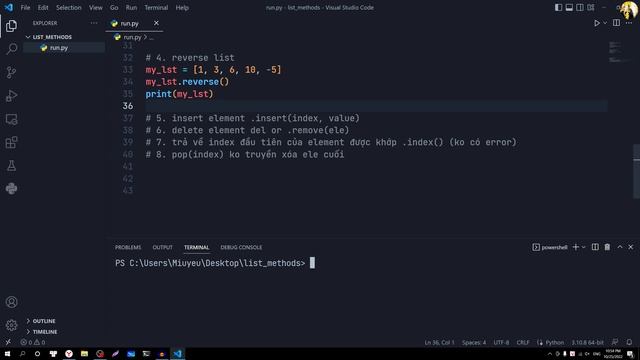Add a new terminal with plus icon
The height and width of the screenshot is (360, 640).
coord(576,247)
